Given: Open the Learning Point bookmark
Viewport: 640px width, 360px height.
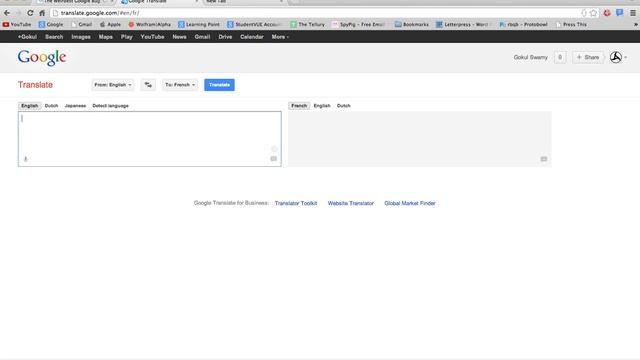Looking at the screenshot, I should click(x=199, y=24).
